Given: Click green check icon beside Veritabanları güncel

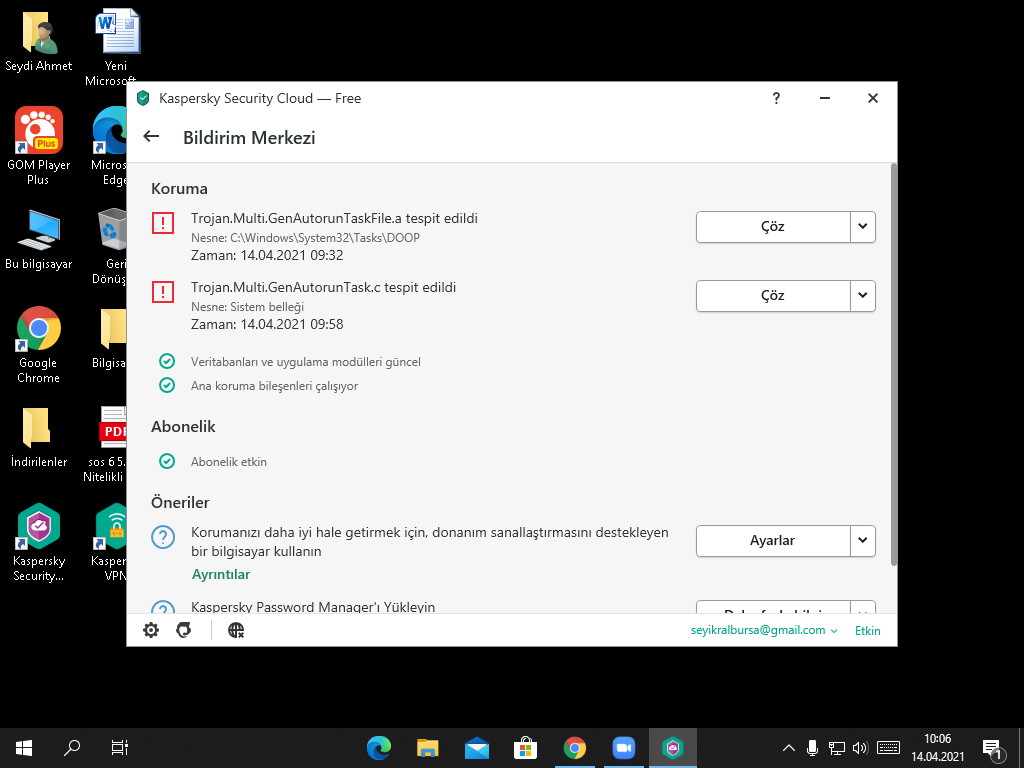Looking at the screenshot, I should coord(167,361).
